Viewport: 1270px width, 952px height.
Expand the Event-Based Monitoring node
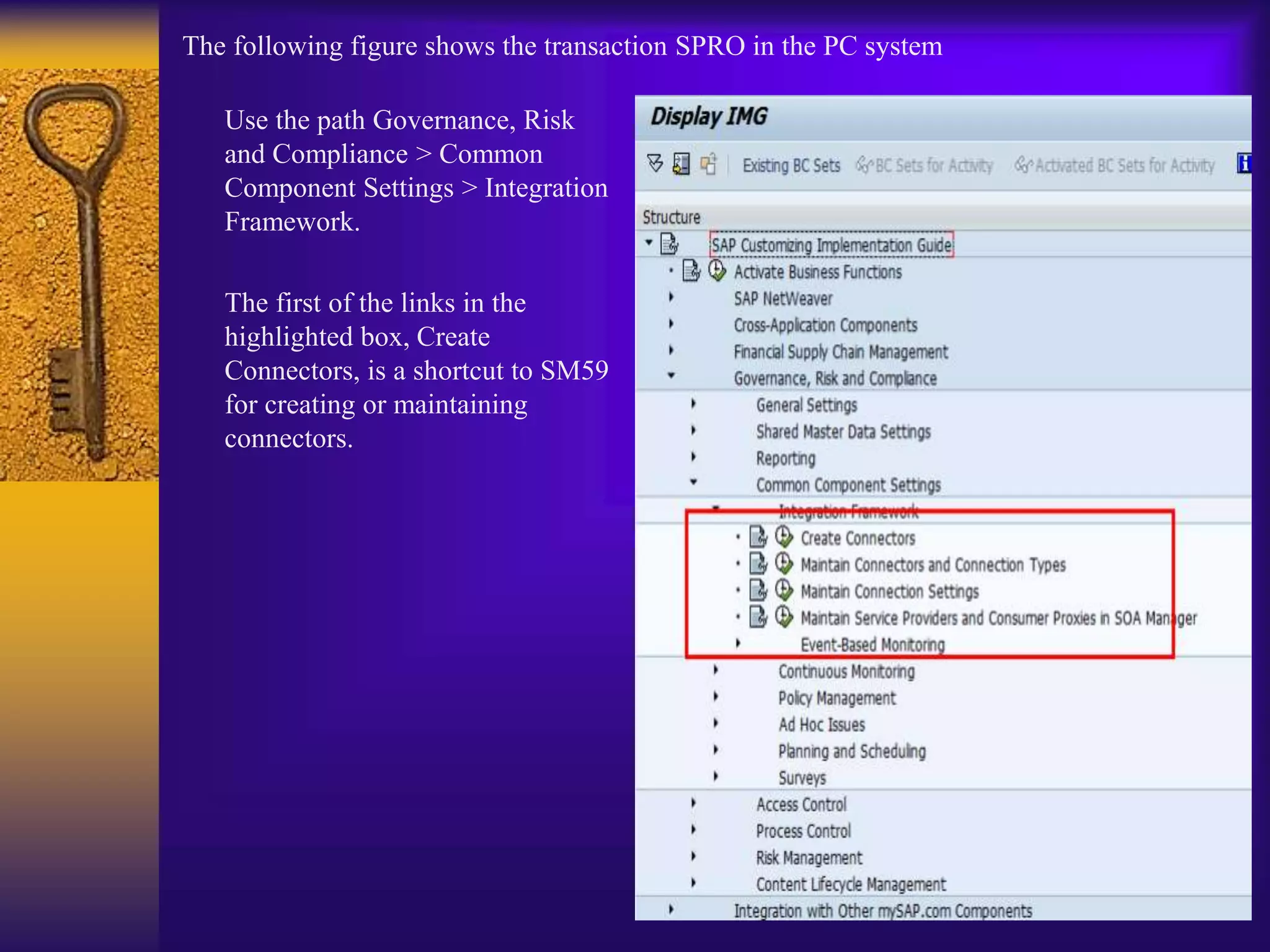coord(738,644)
